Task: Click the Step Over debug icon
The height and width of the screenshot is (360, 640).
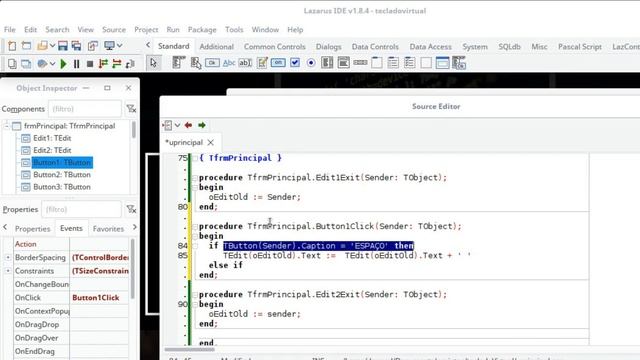Action: [117, 64]
